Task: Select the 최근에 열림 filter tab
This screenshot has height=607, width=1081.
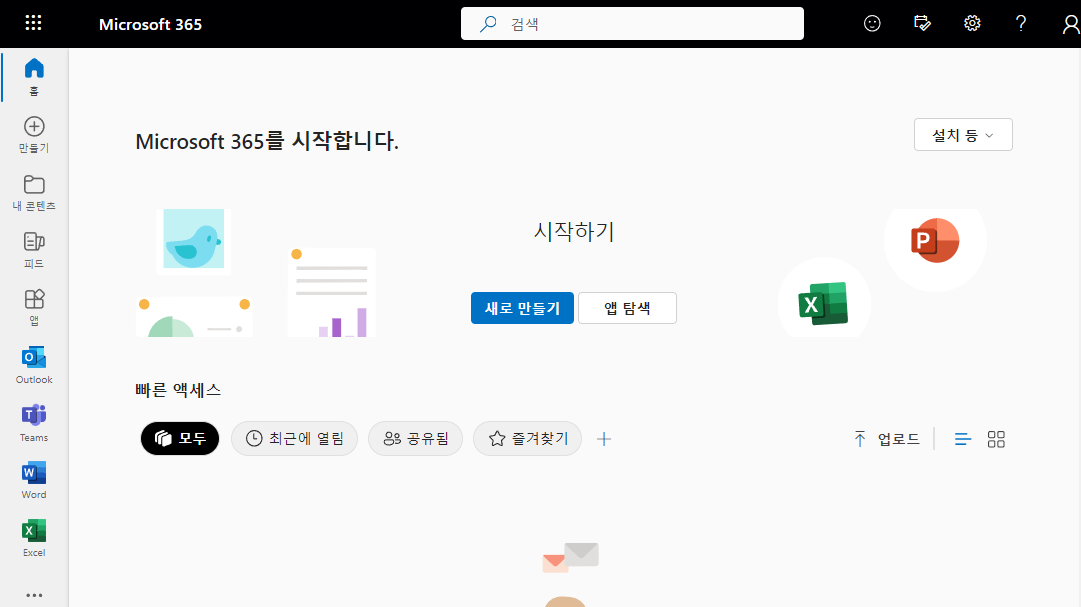Action: coord(294,438)
